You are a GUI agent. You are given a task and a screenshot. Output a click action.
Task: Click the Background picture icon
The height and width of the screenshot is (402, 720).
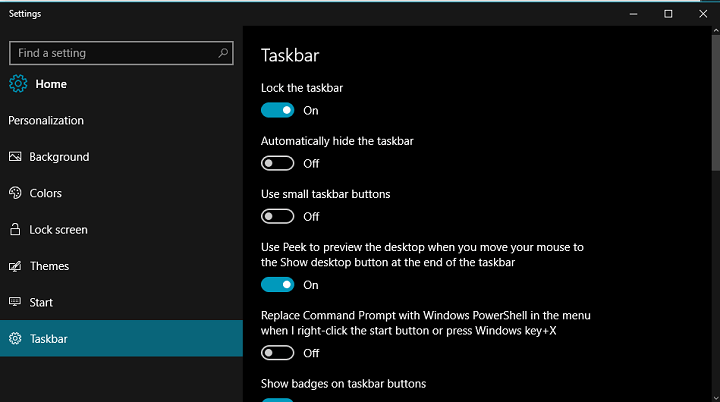click(15, 157)
